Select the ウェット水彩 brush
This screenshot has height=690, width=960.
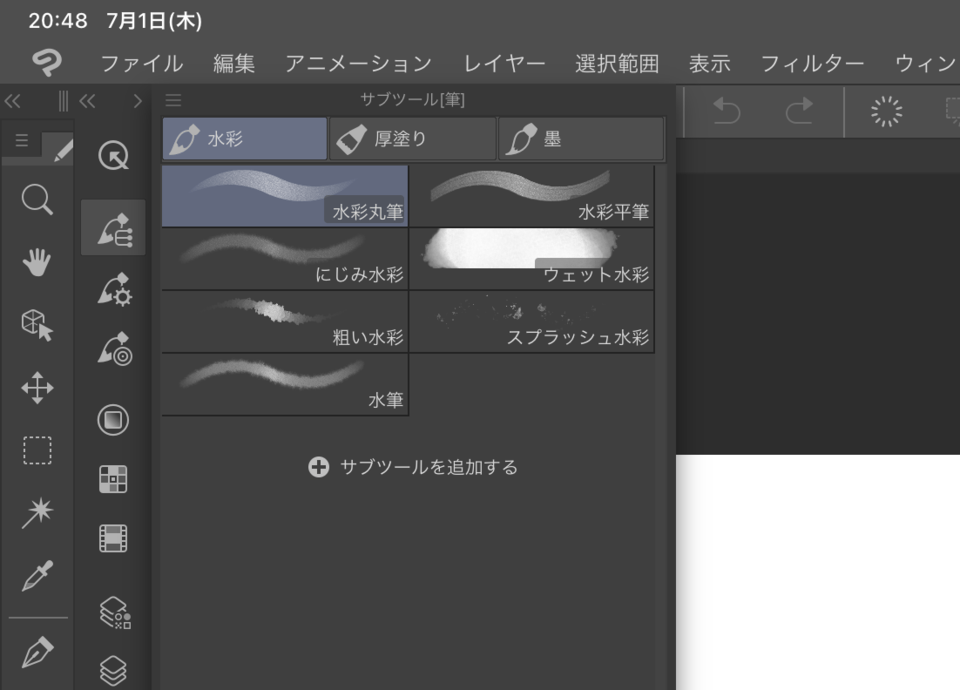(x=533, y=258)
